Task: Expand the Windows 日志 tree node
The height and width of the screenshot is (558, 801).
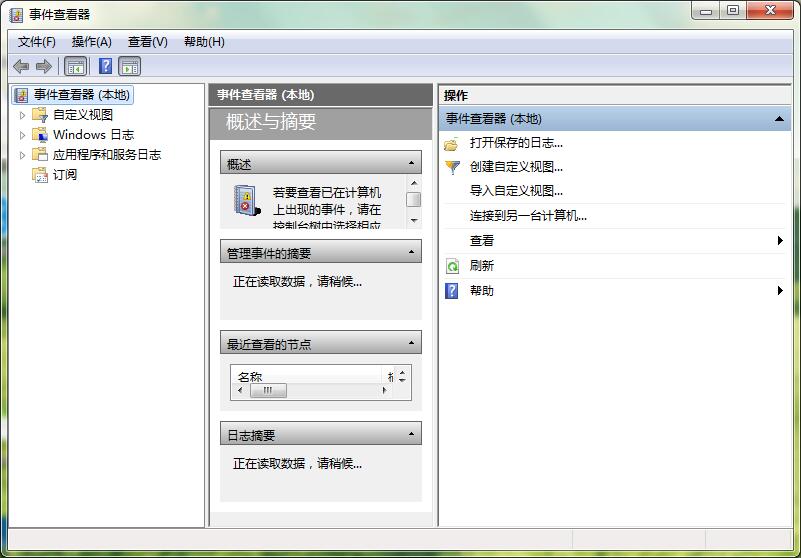Action: pos(23,135)
